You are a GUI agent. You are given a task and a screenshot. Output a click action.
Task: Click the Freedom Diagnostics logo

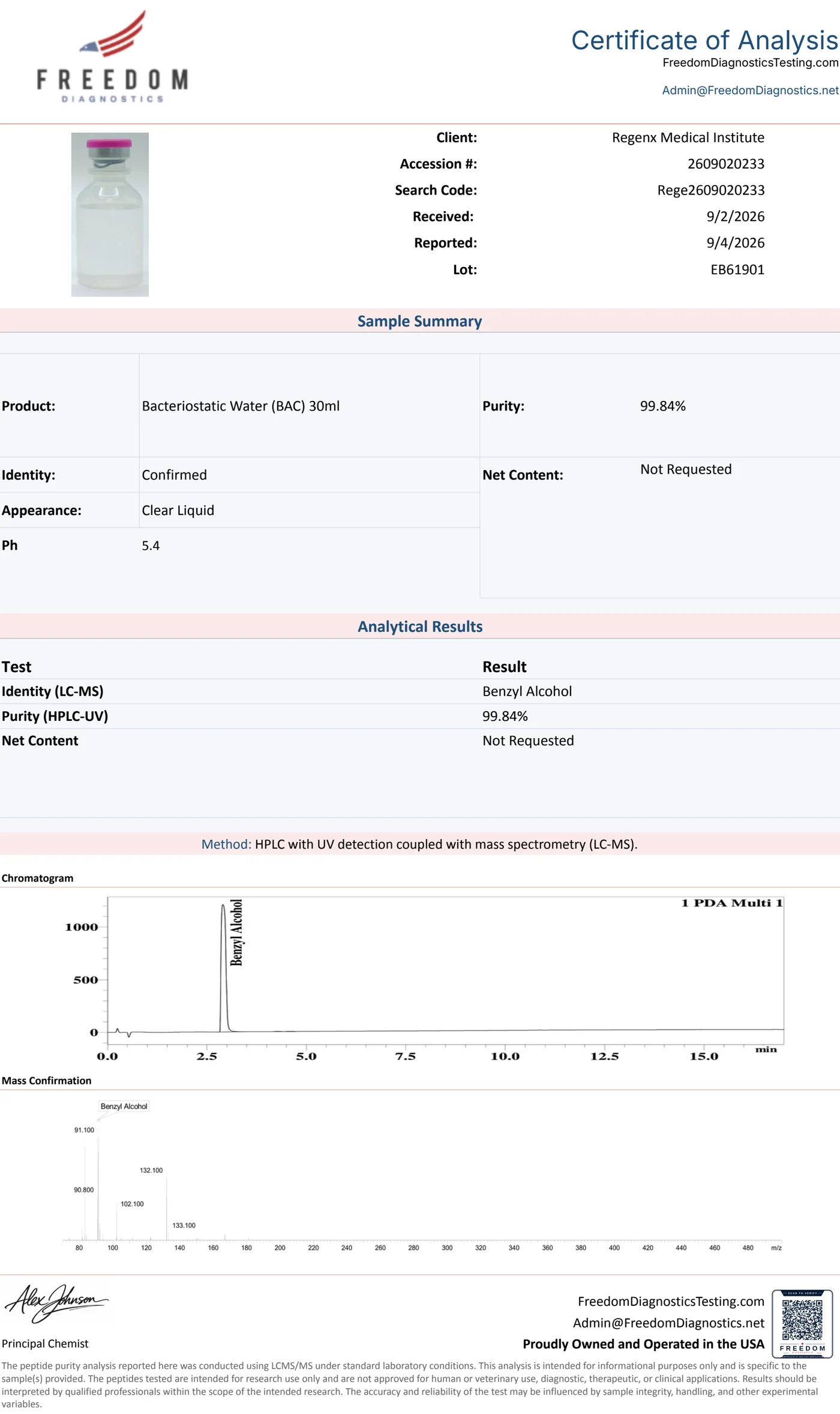click(x=113, y=57)
